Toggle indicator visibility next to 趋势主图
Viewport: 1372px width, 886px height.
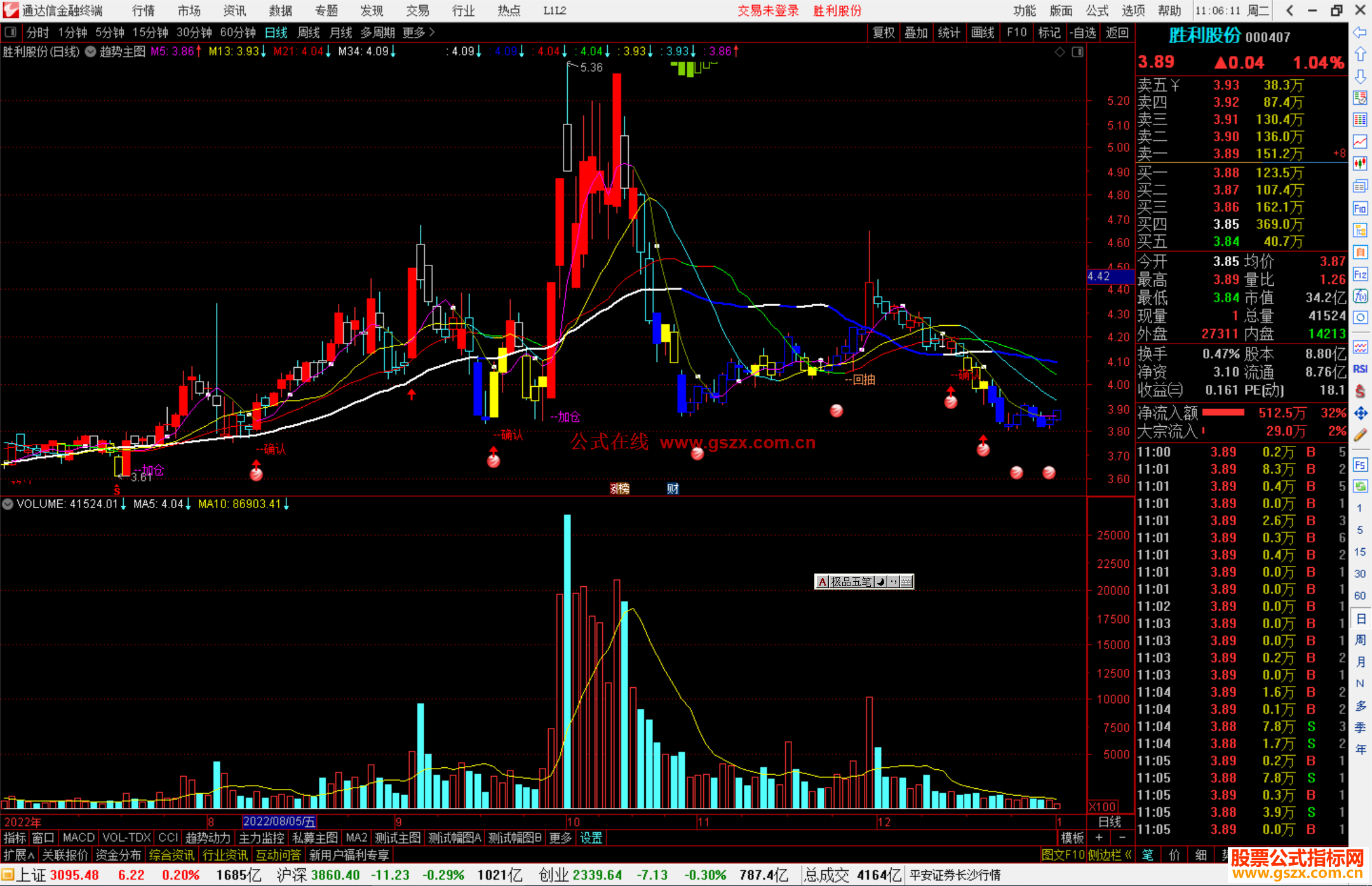[91, 51]
